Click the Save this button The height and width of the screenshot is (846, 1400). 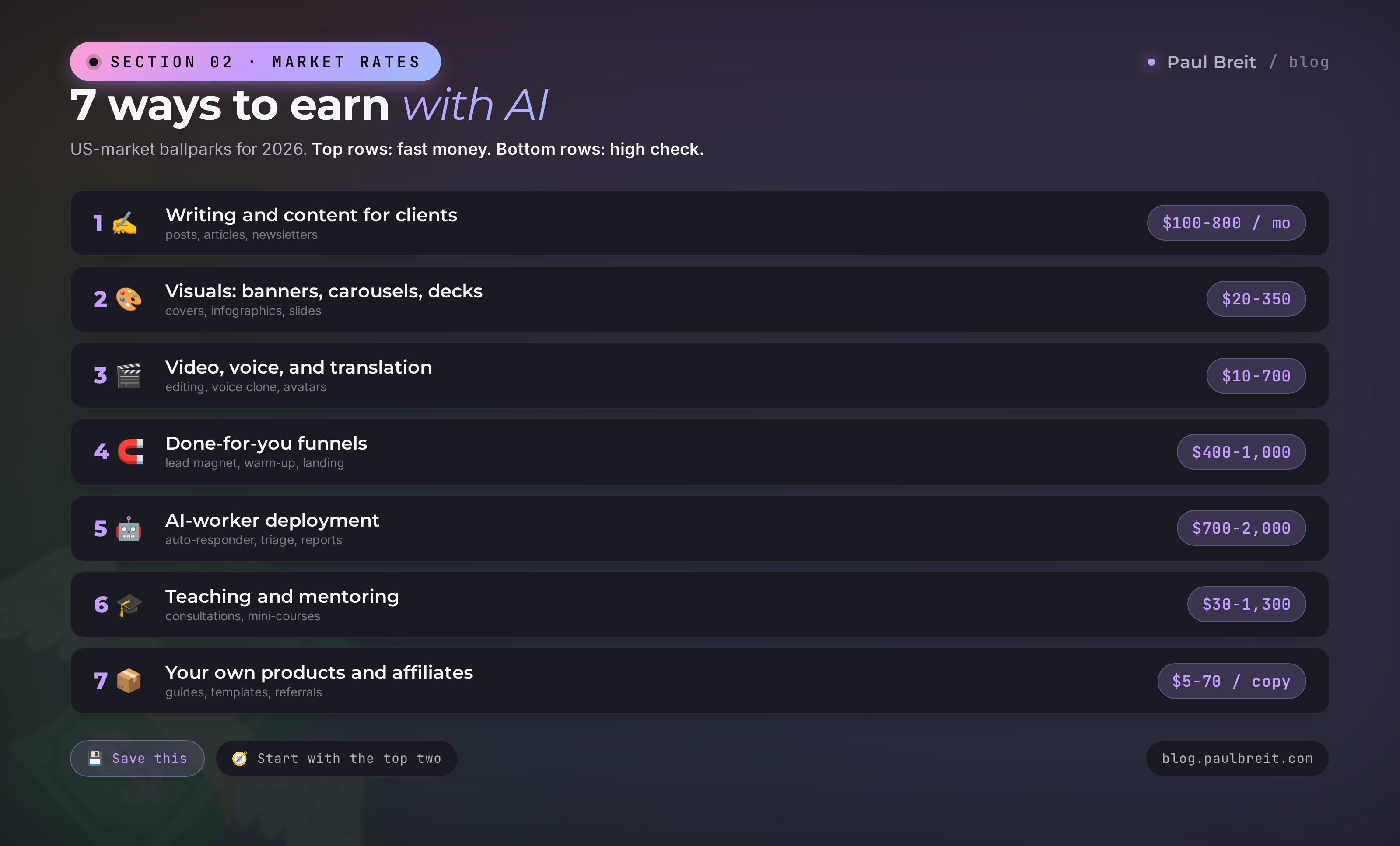[x=137, y=758]
